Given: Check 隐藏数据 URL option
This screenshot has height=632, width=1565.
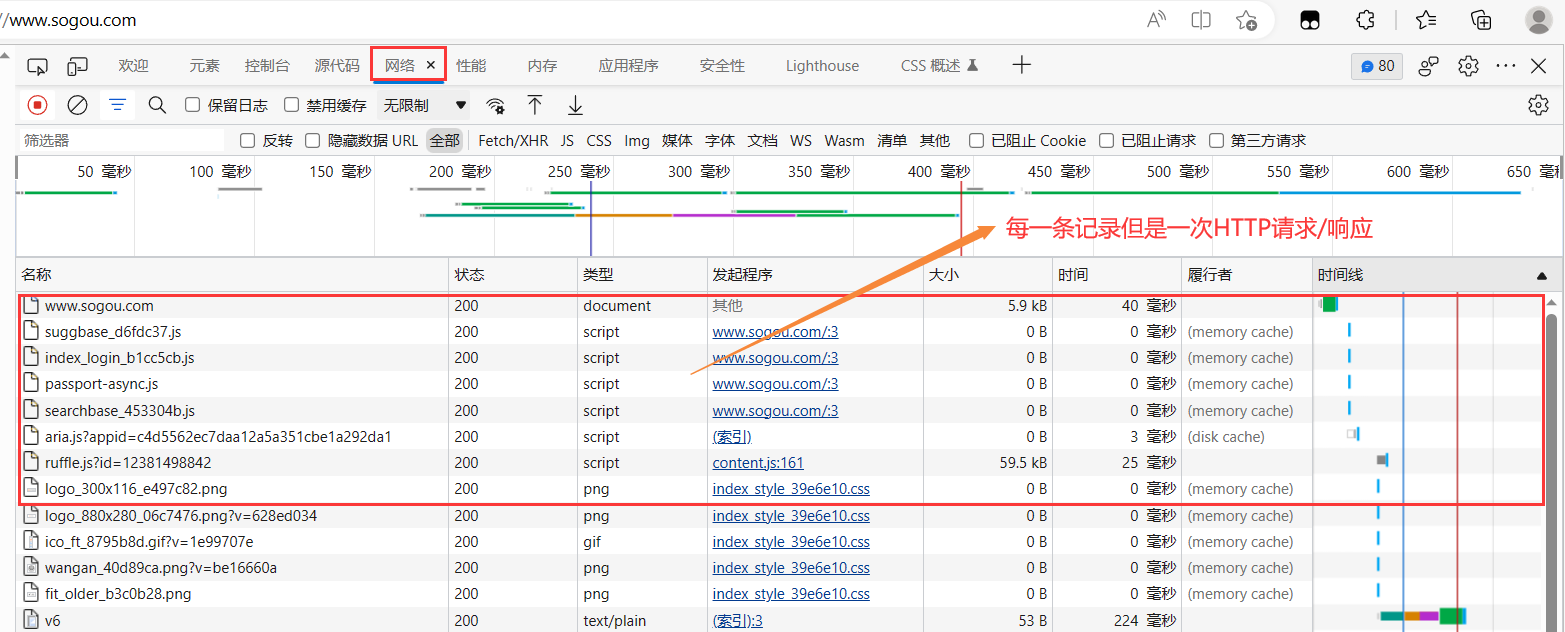Looking at the screenshot, I should pyautogui.click(x=312, y=141).
